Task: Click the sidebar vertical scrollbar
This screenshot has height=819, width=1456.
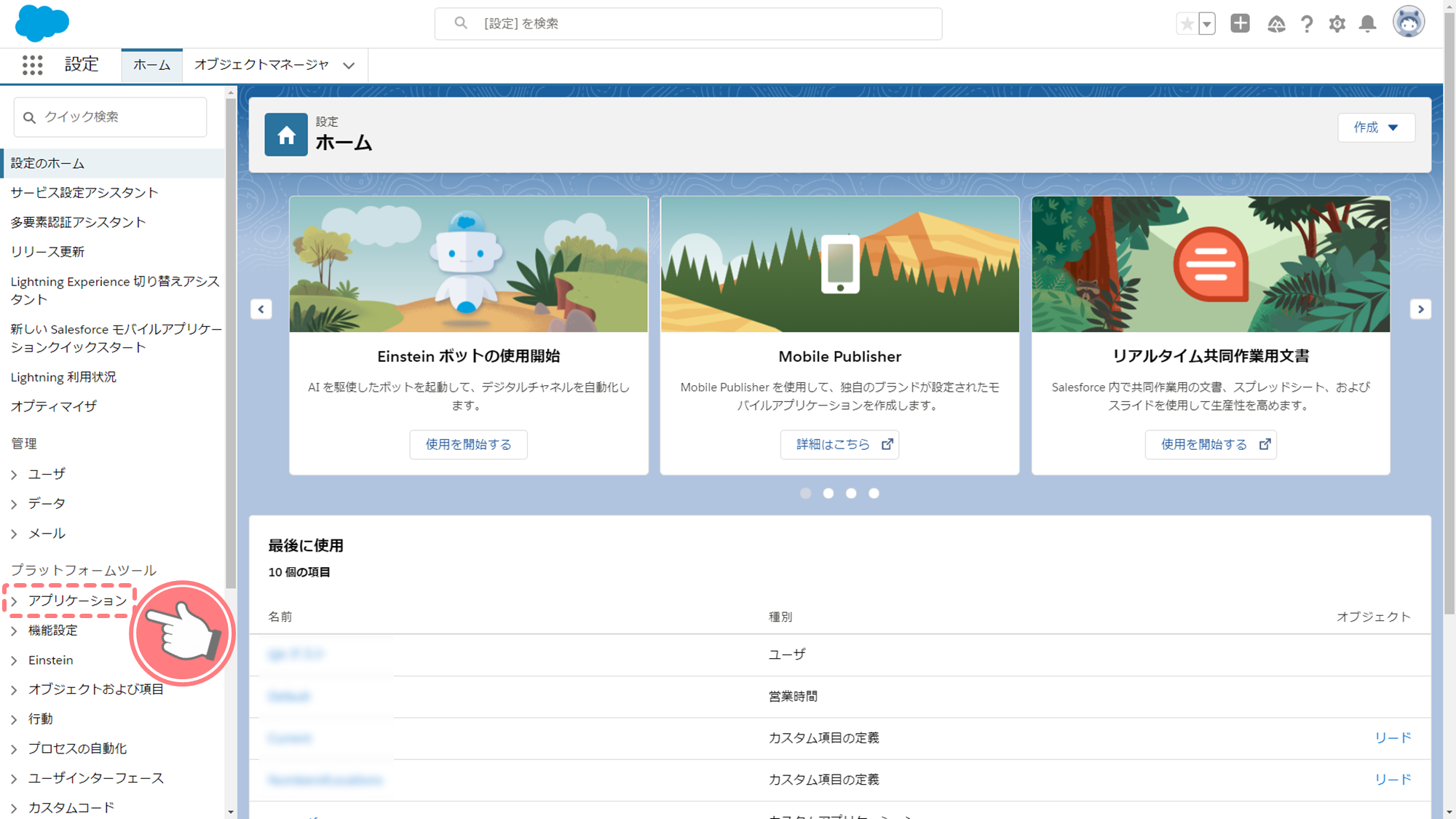Action: (231, 342)
